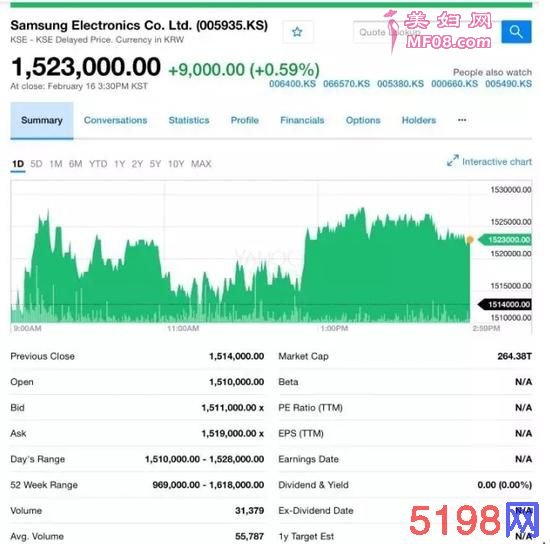Select the YTD chart range

[x=98, y=164]
